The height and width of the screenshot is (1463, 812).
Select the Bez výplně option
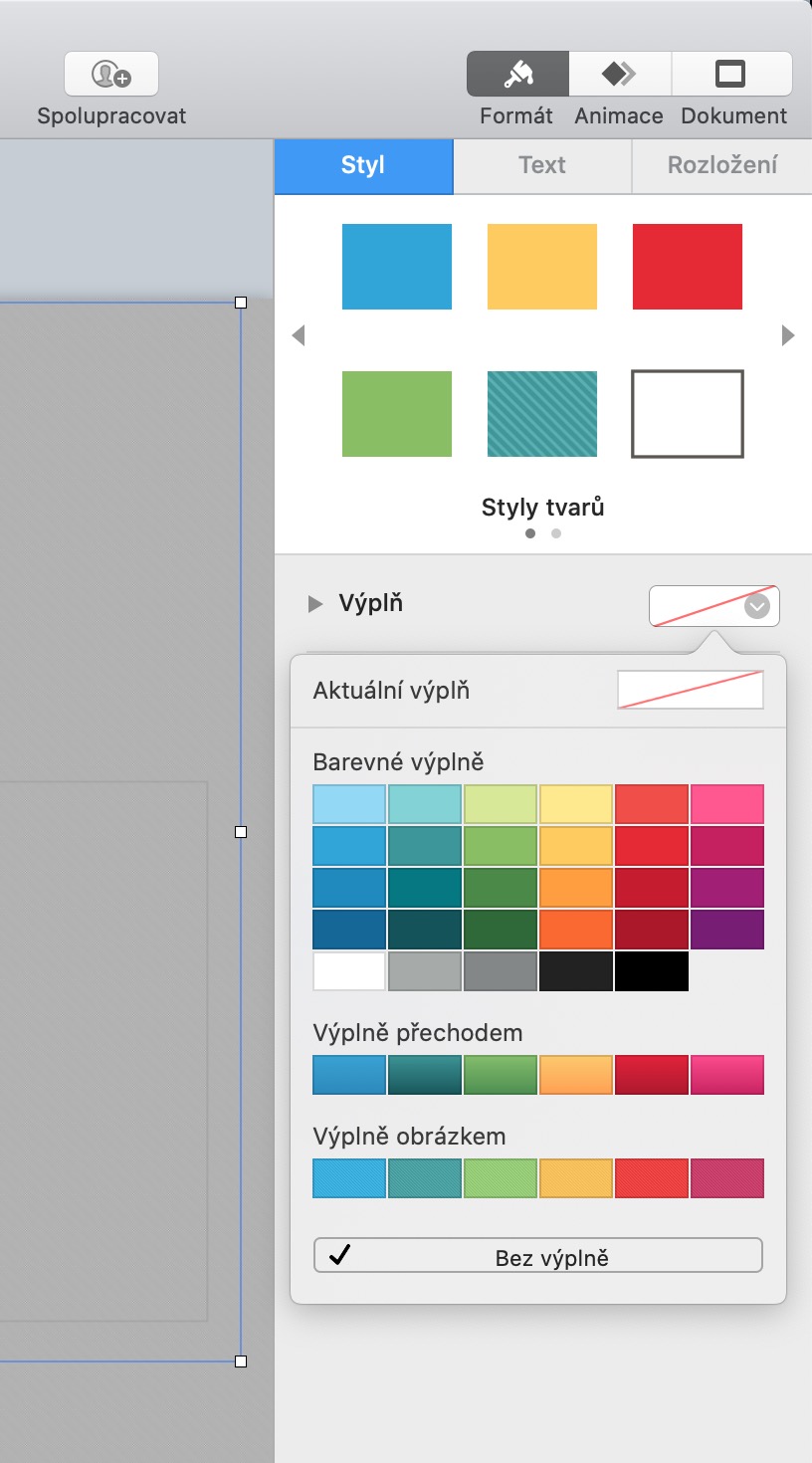tap(538, 1256)
